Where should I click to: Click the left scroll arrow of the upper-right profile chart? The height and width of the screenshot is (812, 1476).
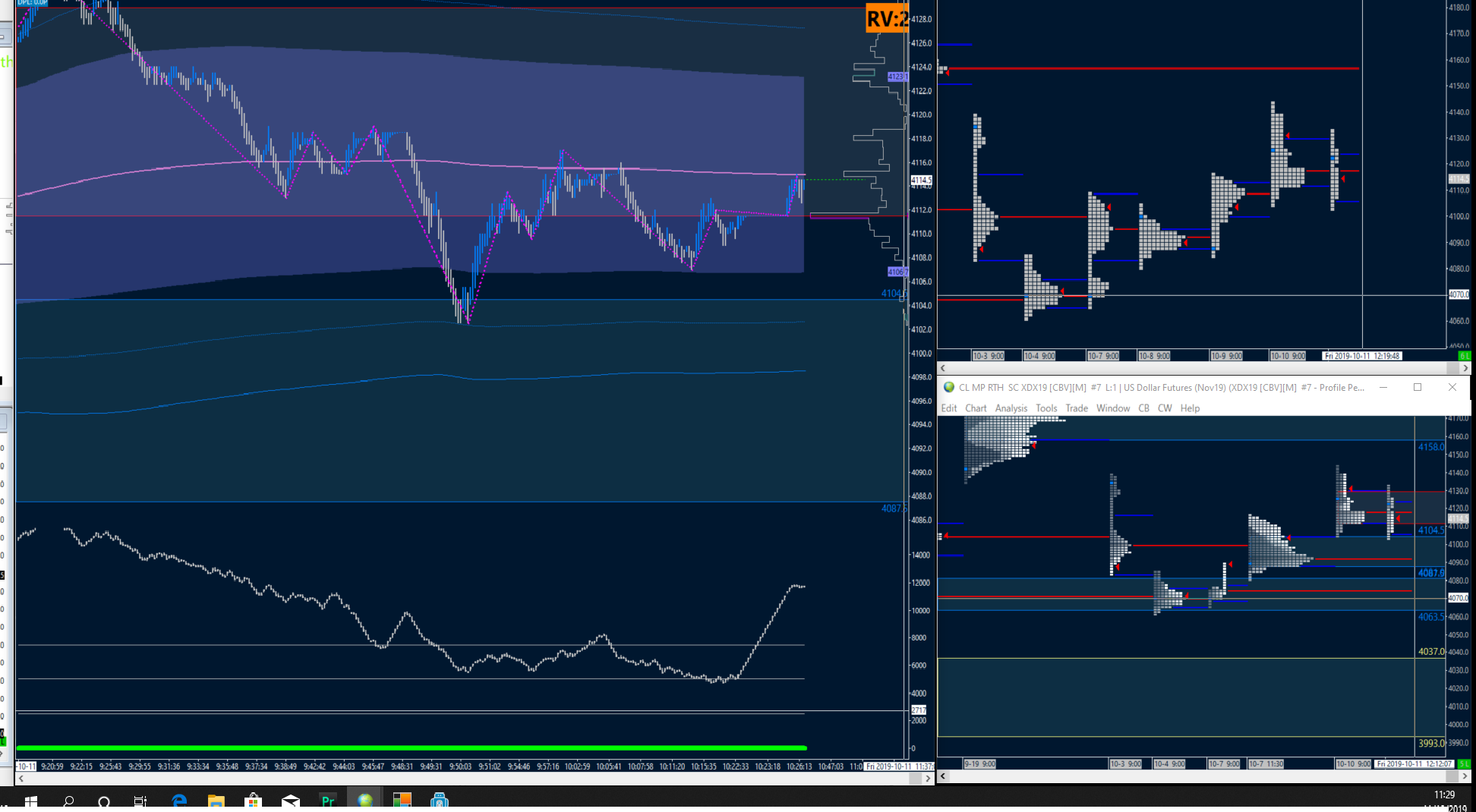943,368
